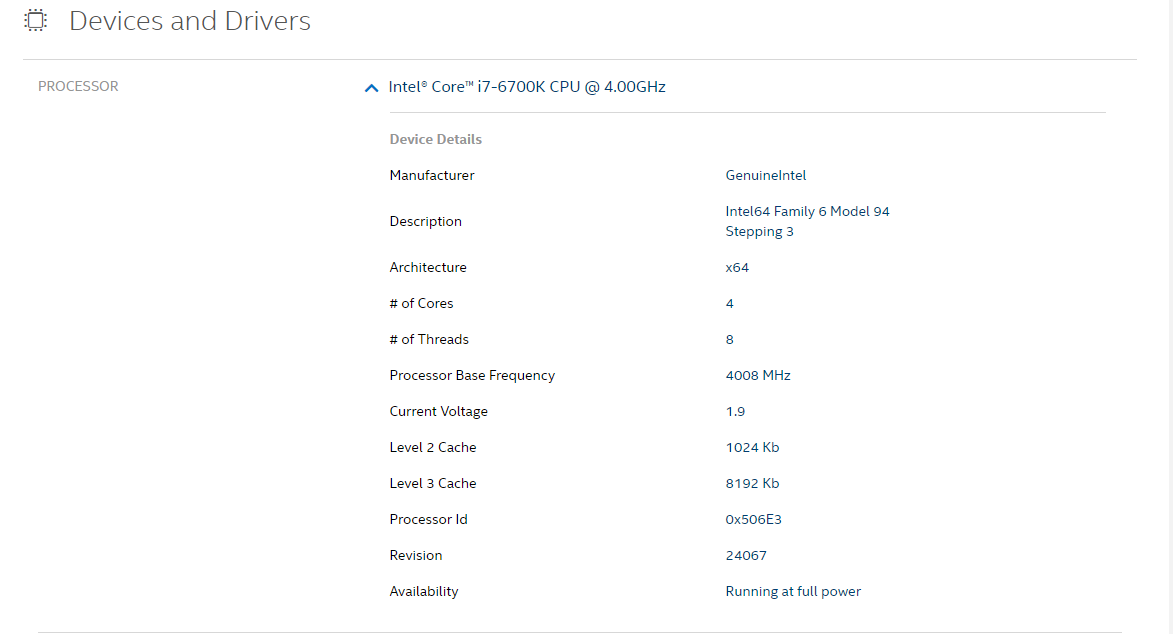The image size is (1173, 634).
Task: Click the Level 2 Cache label
Action: [432, 447]
